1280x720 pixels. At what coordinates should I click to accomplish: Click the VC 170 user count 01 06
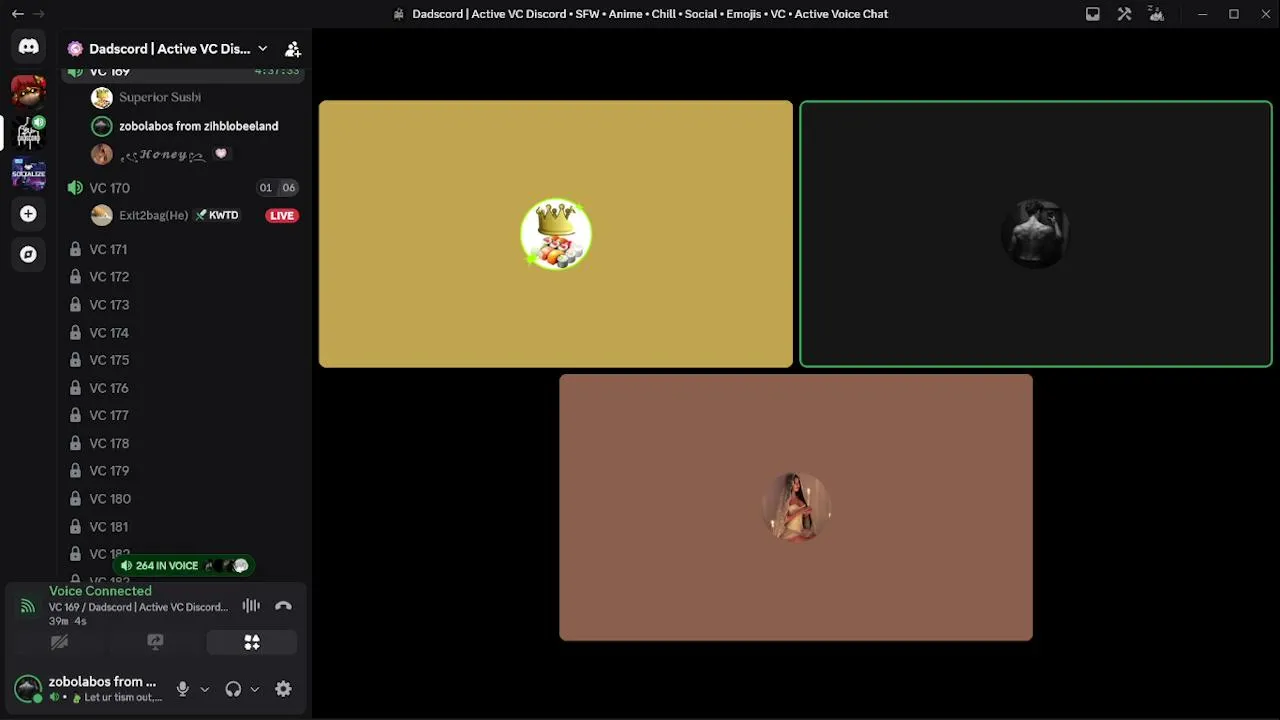click(x=277, y=188)
